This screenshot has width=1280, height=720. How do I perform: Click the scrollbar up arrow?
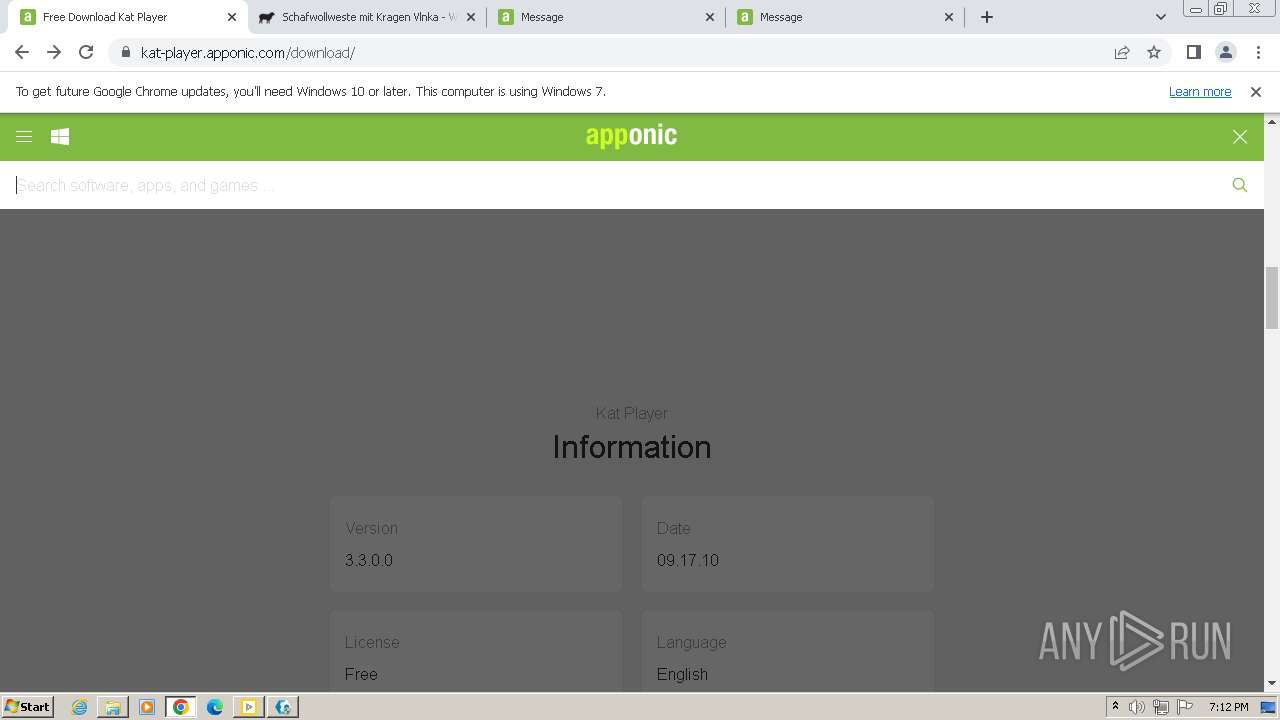click(1272, 121)
